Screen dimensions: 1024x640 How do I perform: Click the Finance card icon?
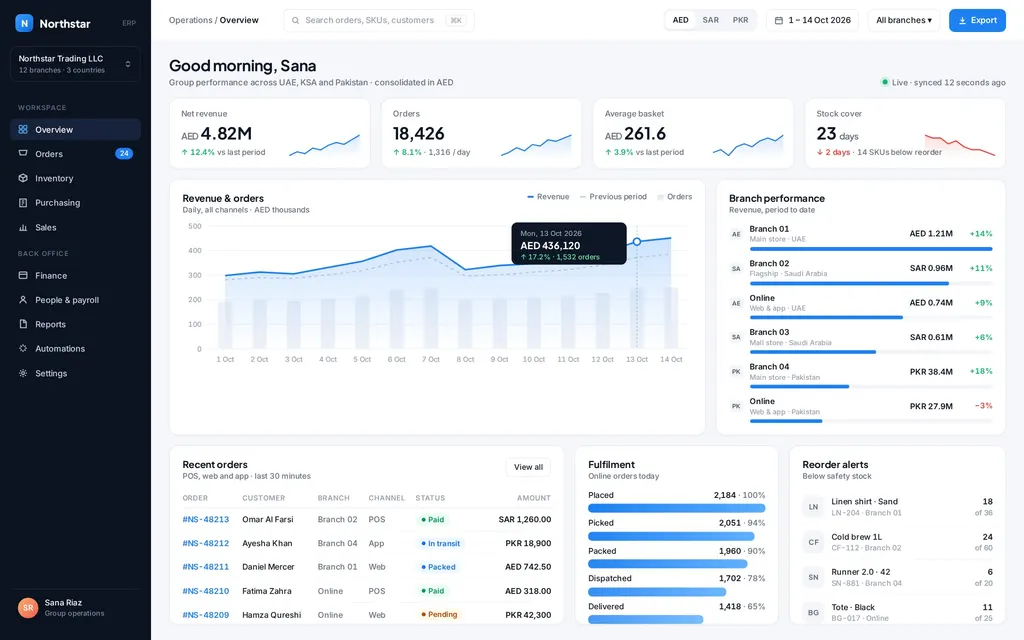point(23,276)
